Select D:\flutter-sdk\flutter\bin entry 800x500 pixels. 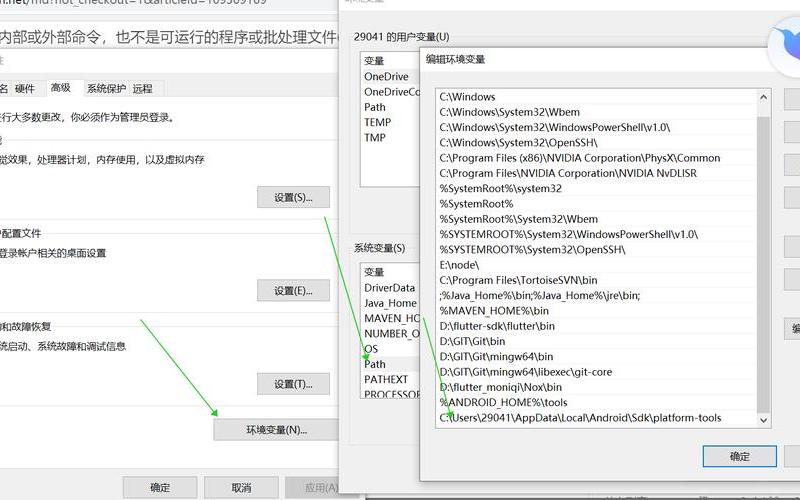point(597,326)
